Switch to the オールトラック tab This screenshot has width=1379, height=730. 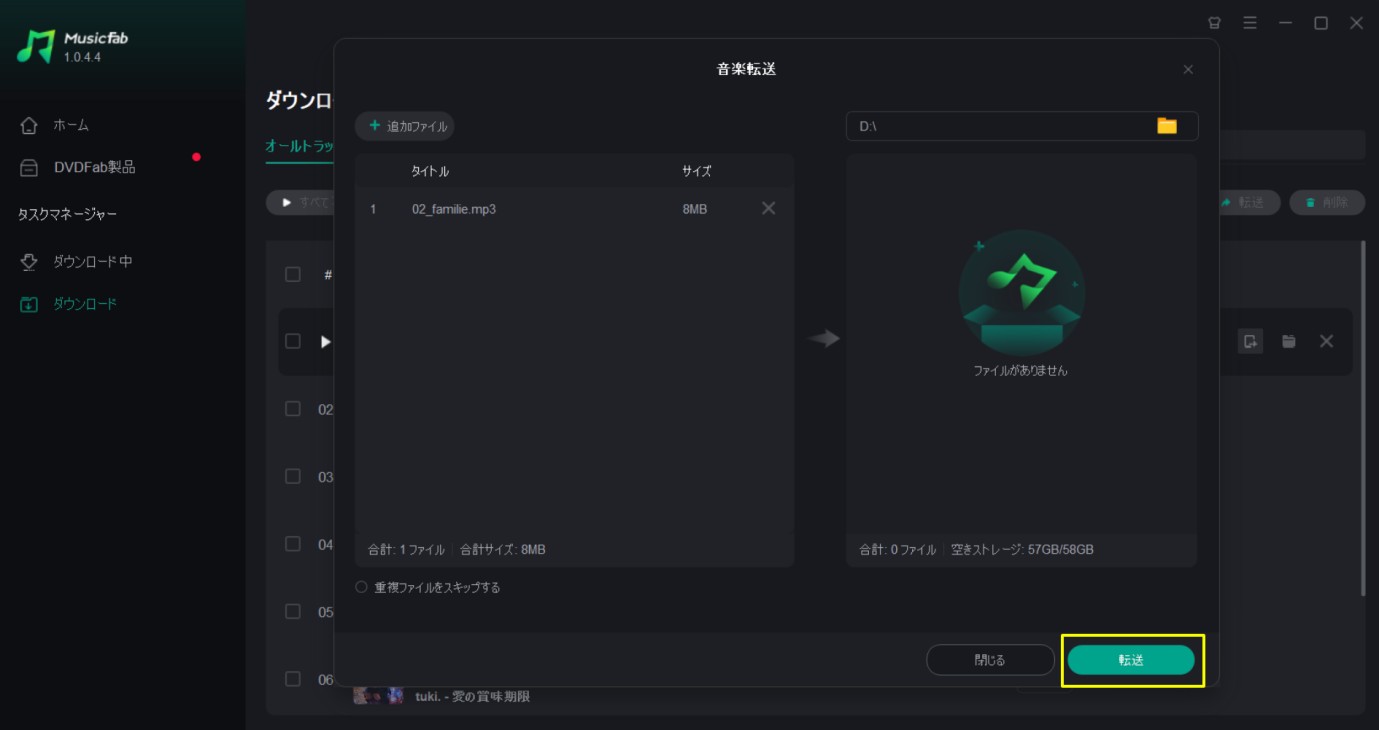coord(299,146)
